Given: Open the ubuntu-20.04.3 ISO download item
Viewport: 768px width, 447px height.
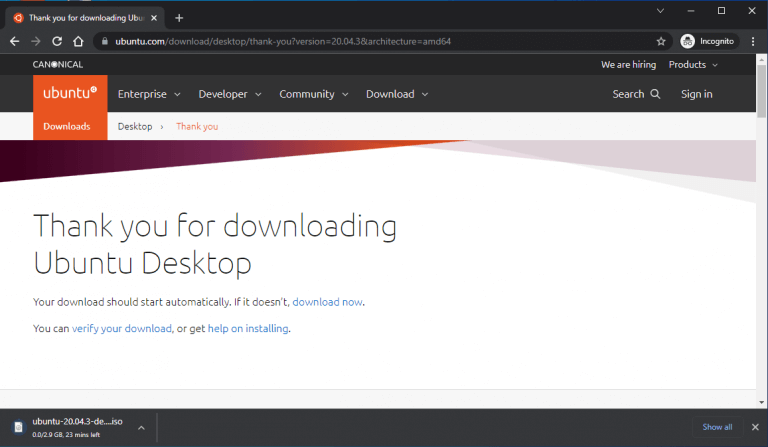Looking at the screenshot, I should [x=77, y=427].
